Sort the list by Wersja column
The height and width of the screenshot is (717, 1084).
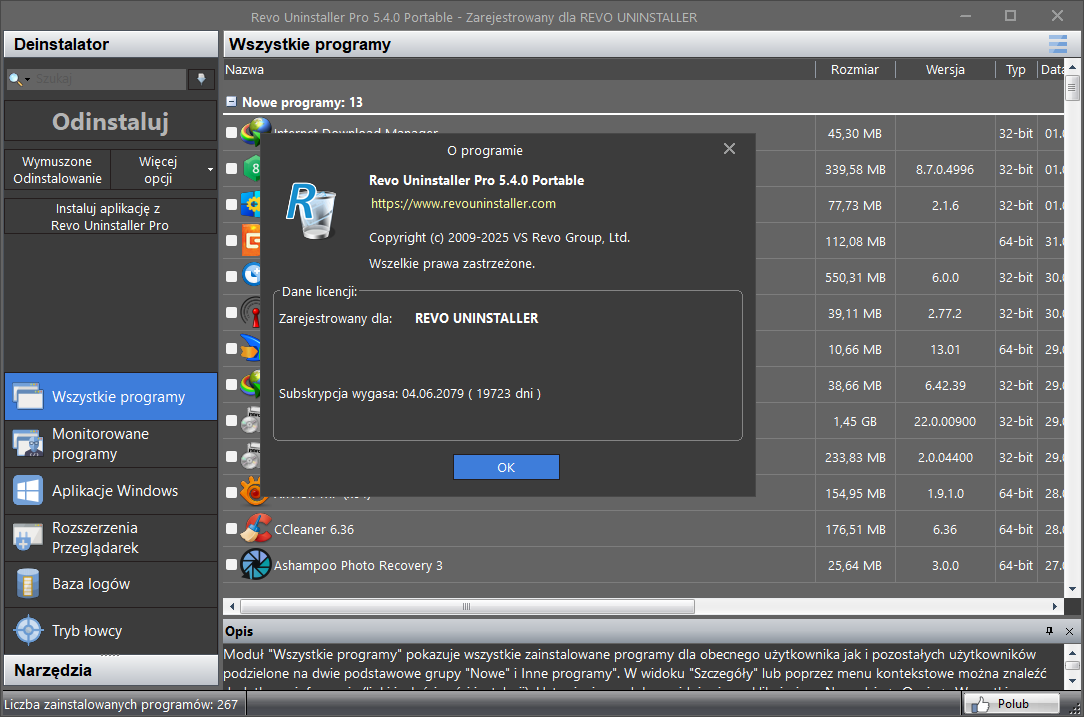945,69
